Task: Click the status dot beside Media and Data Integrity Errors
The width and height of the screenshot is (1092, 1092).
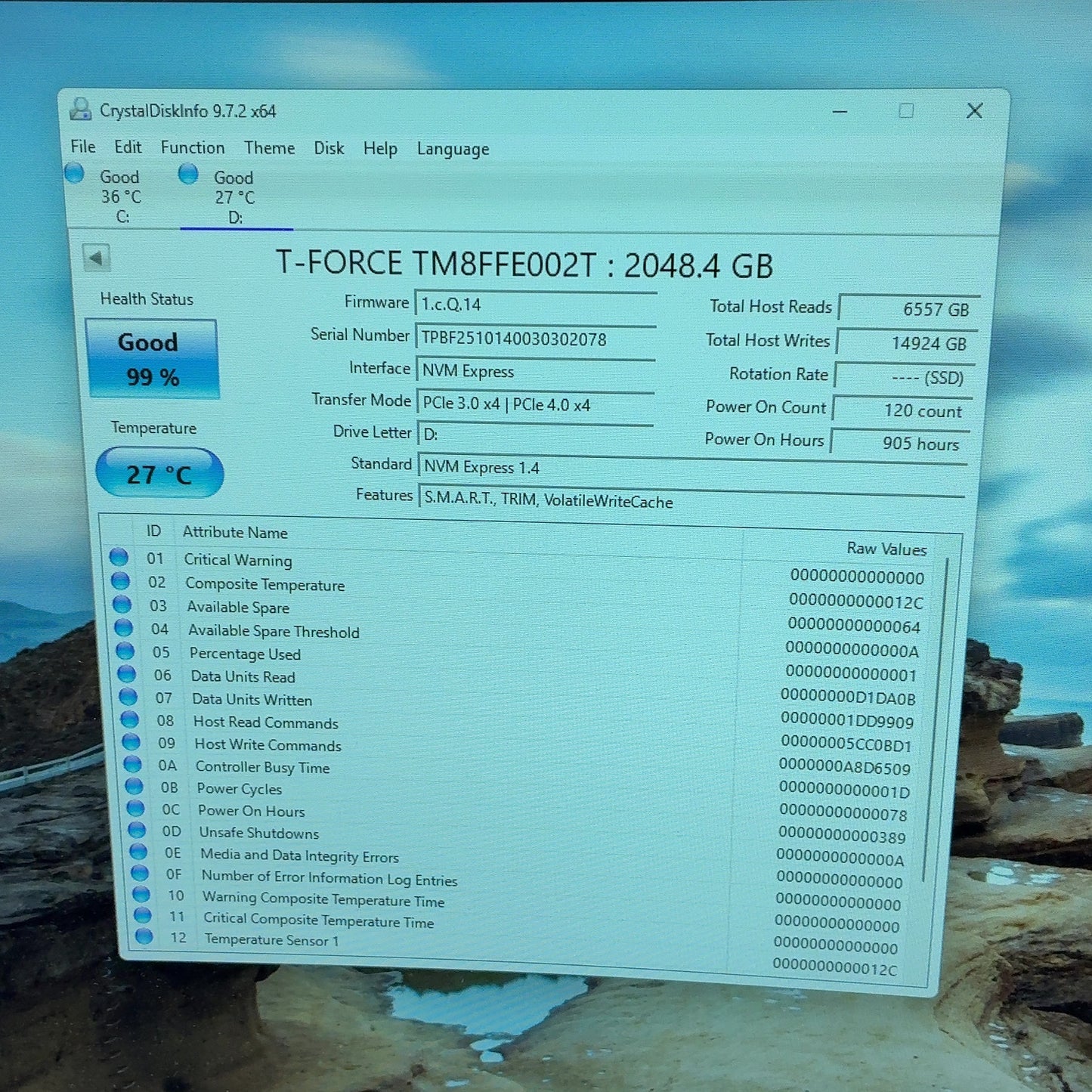Action: click(138, 851)
